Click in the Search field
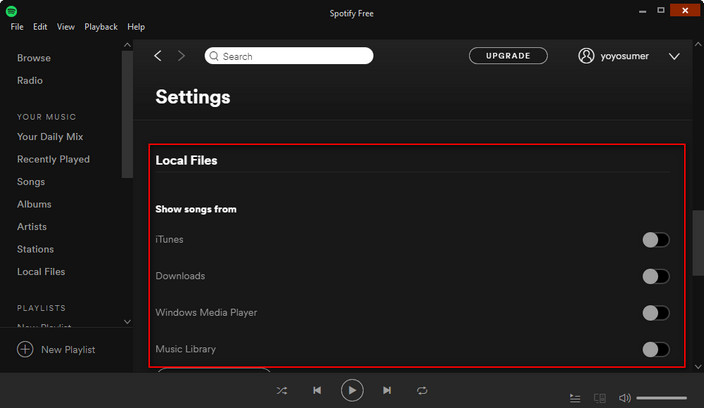Screen dimensions: 704x408 click(289, 56)
